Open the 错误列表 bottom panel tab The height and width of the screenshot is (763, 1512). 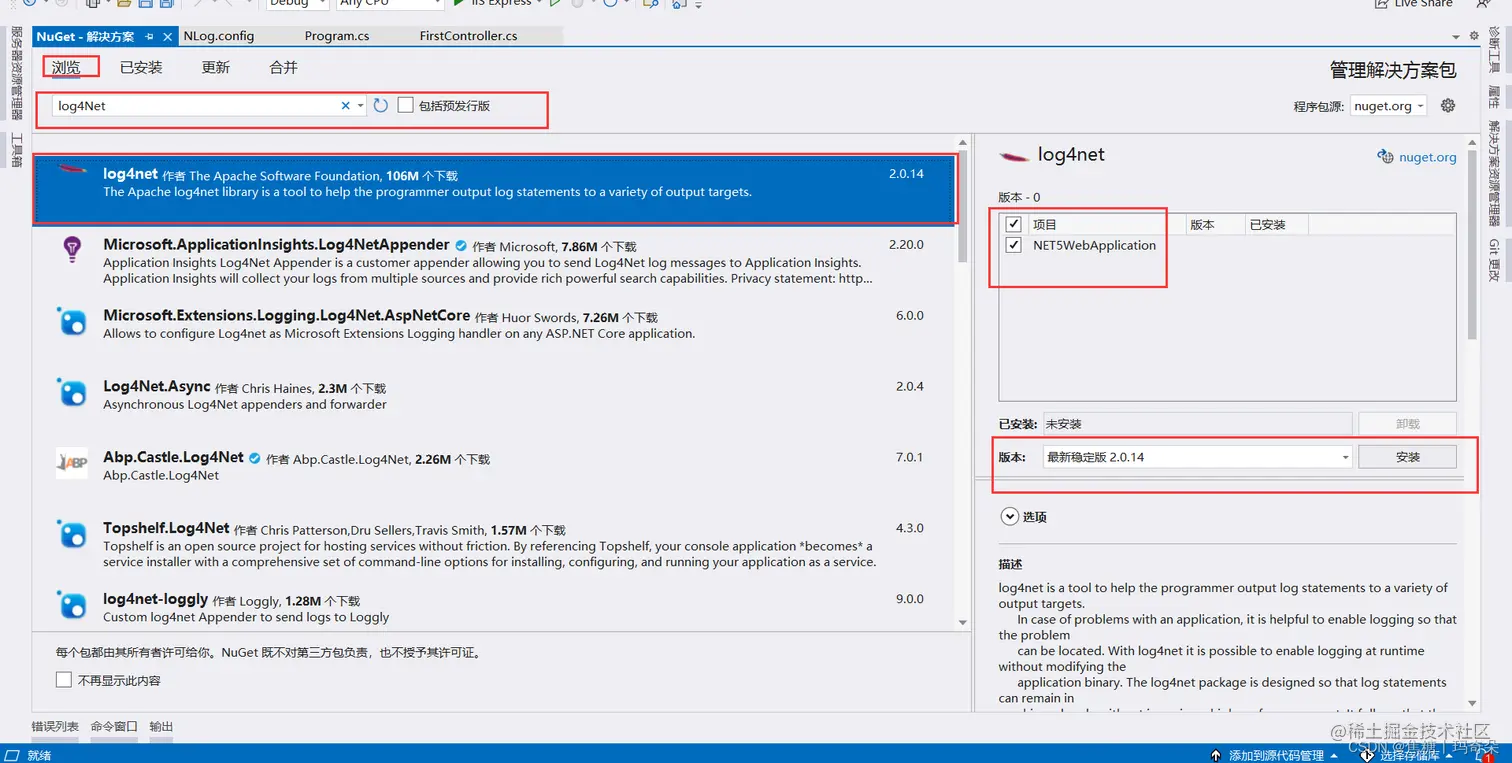click(x=55, y=727)
